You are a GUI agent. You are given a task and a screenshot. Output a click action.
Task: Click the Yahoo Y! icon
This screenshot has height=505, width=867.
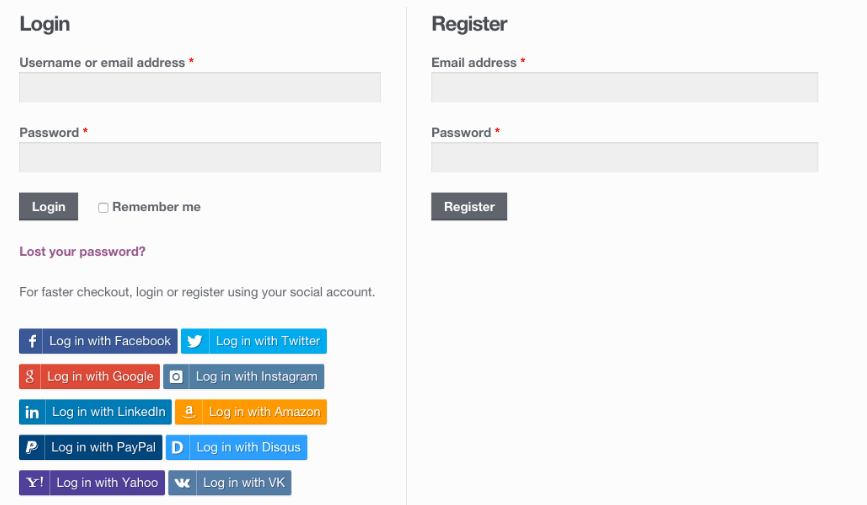pyautogui.click(x=34, y=483)
